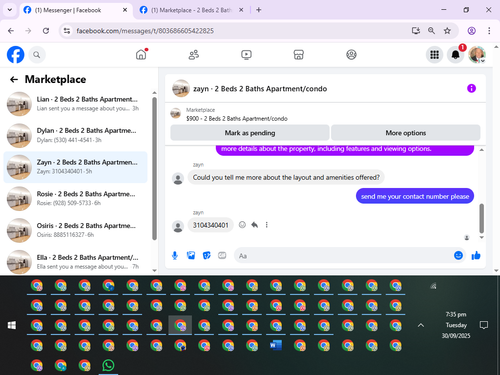The width and height of the screenshot is (500, 375).
Task: Open the emoji picker in message field
Action: coord(458,256)
